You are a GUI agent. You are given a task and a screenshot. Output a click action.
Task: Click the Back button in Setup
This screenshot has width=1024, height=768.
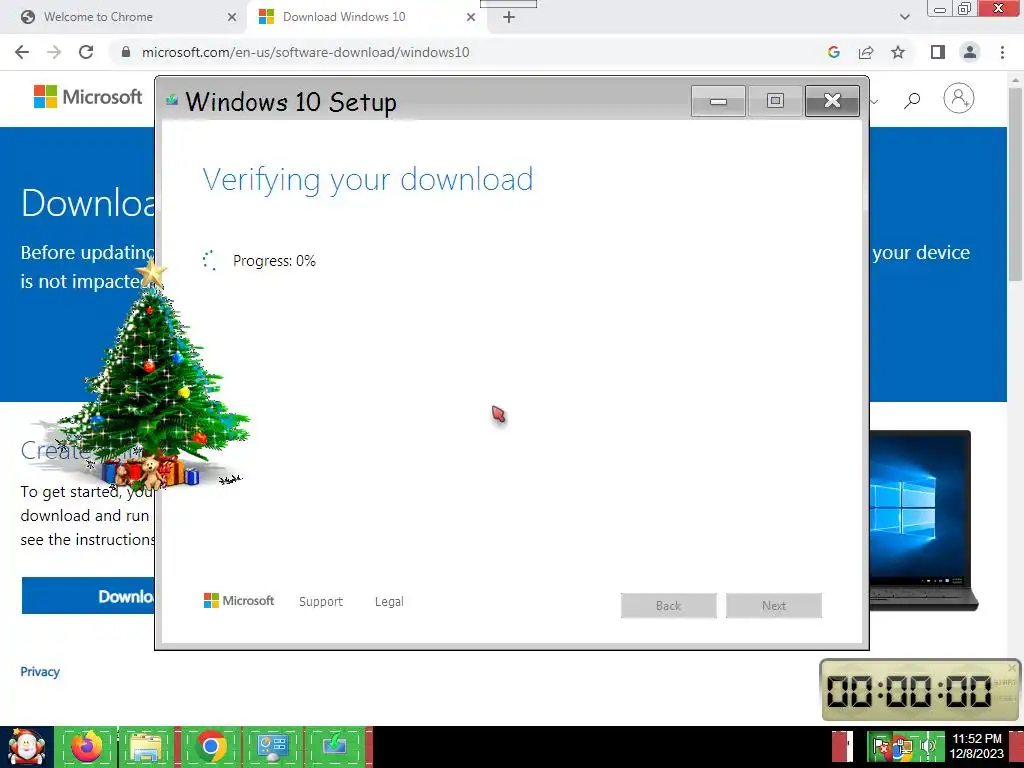click(669, 605)
